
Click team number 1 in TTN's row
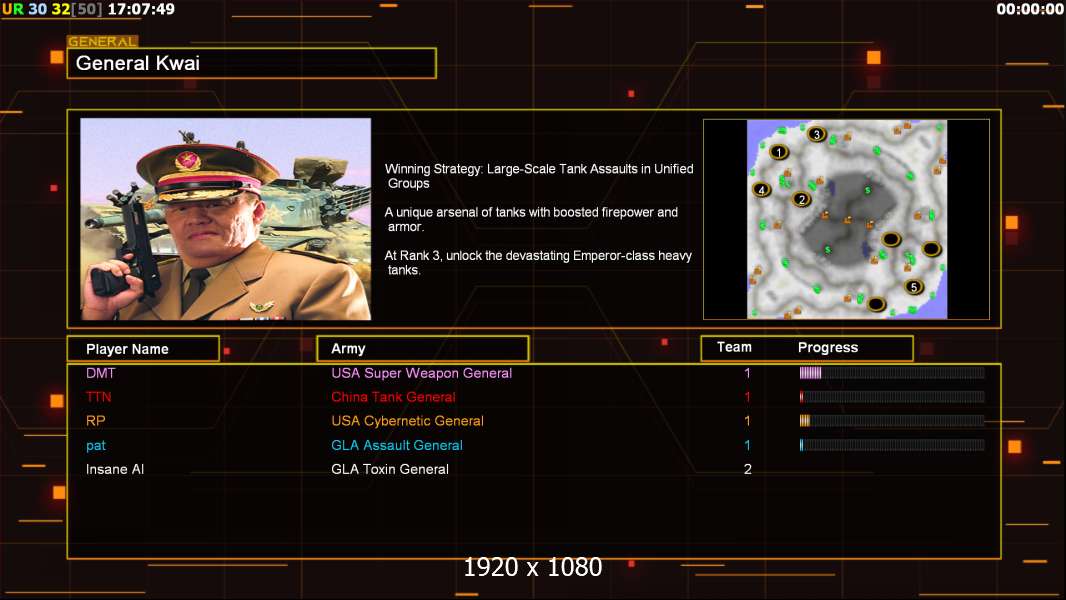[x=747, y=397]
